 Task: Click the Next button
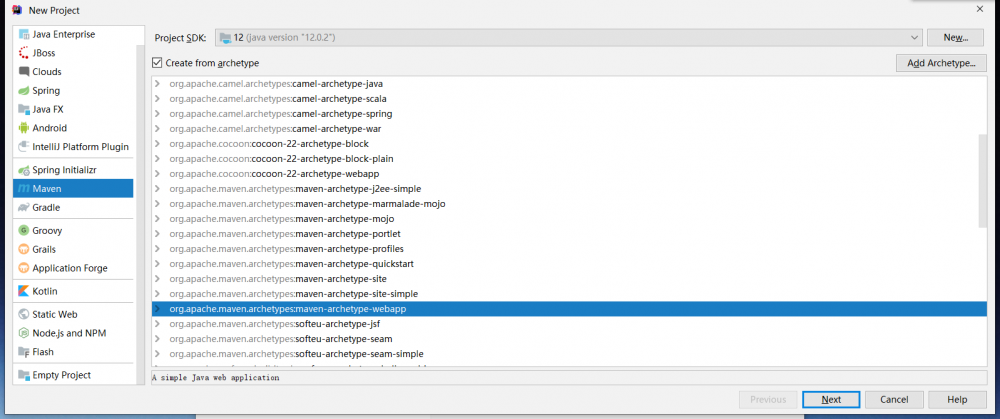point(831,399)
